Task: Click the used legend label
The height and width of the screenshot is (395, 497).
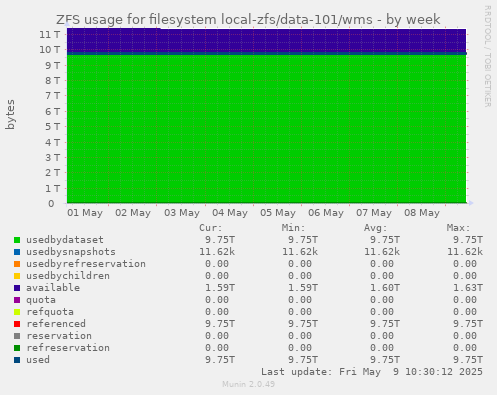Action: (38, 360)
